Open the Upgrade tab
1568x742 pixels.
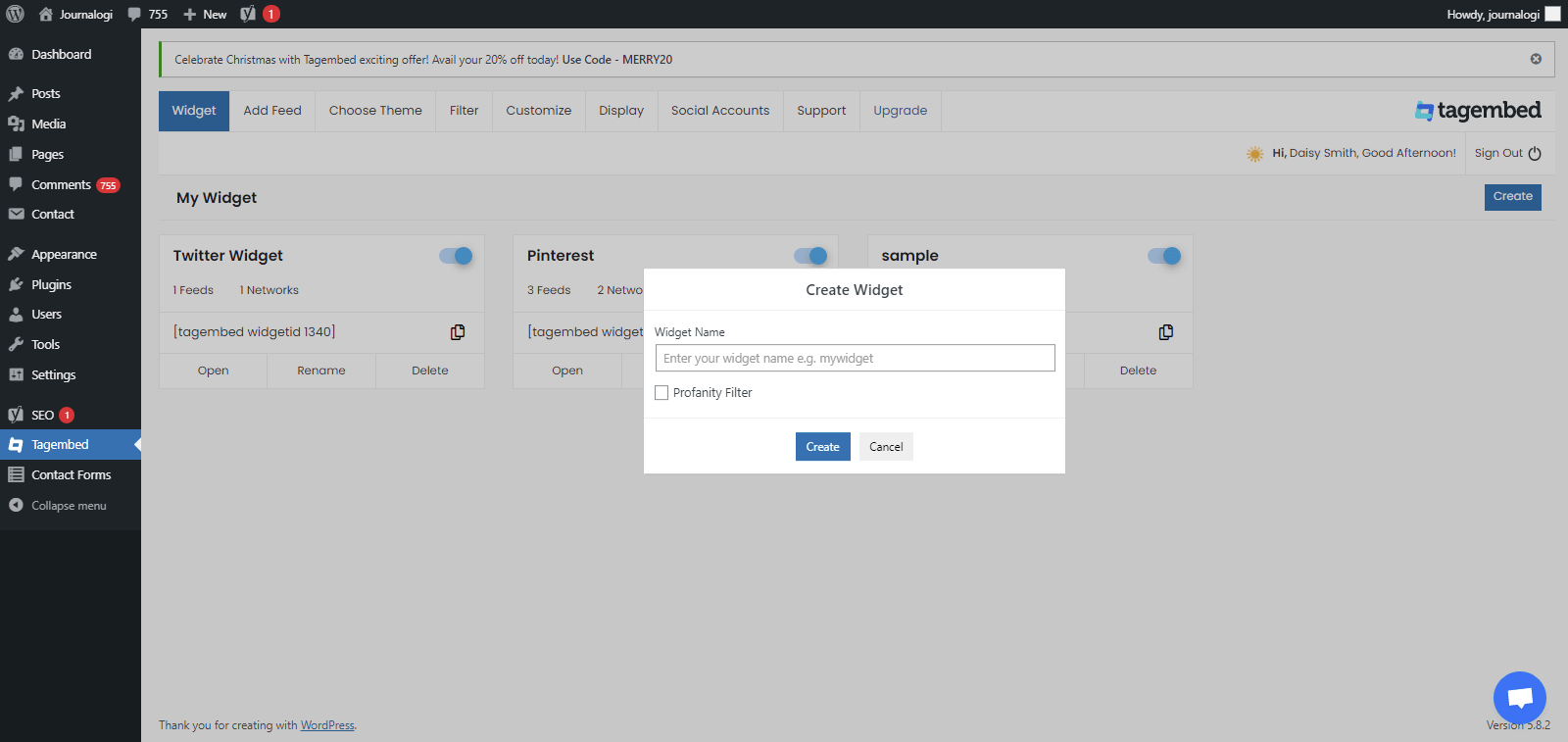click(x=901, y=111)
